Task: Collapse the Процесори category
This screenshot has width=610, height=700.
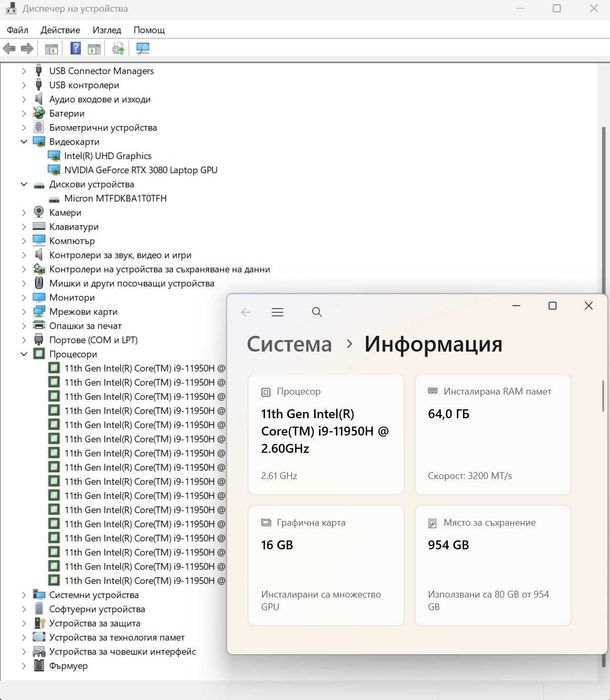Action: pos(24,354)
